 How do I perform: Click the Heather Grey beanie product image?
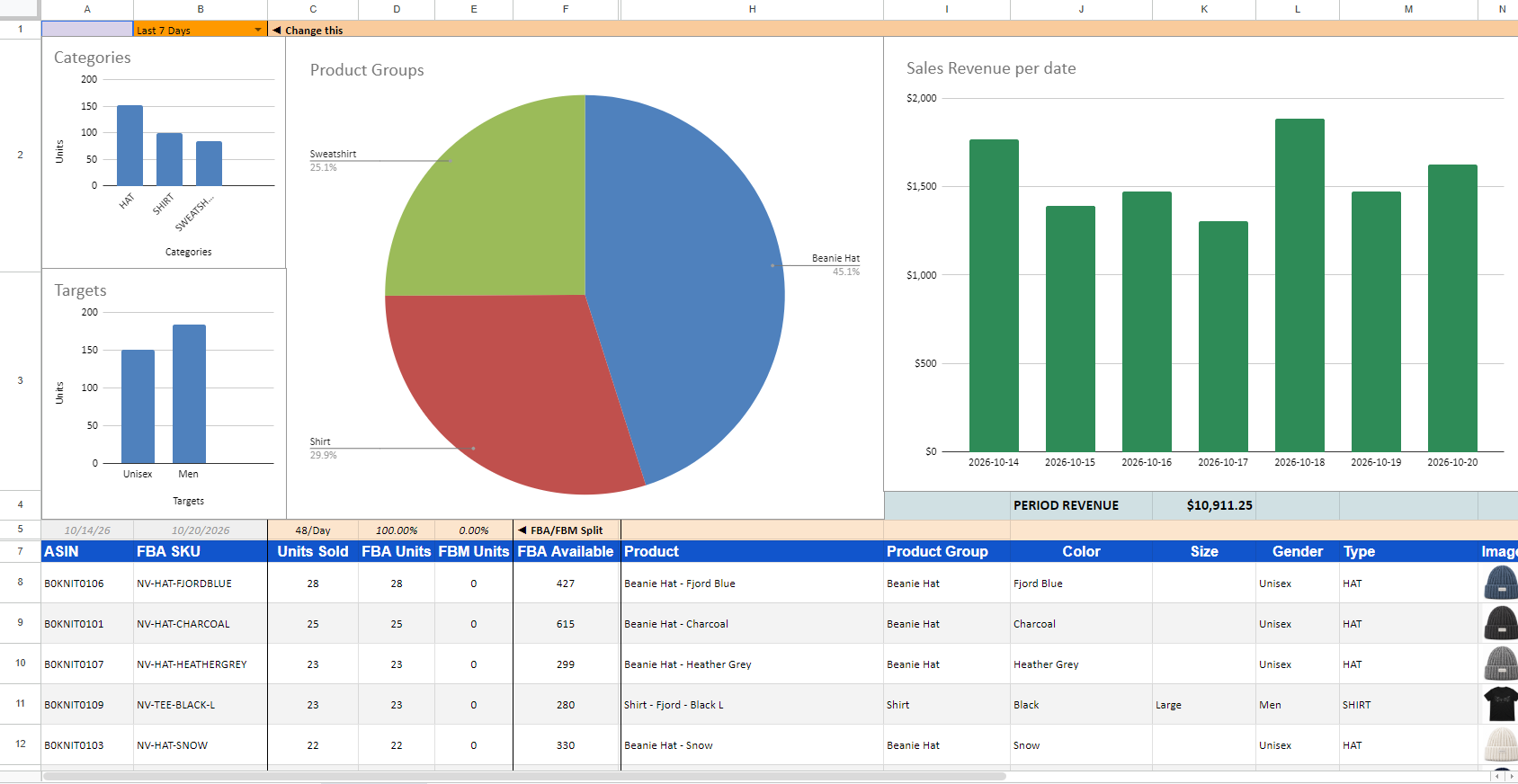(1501, 664)
